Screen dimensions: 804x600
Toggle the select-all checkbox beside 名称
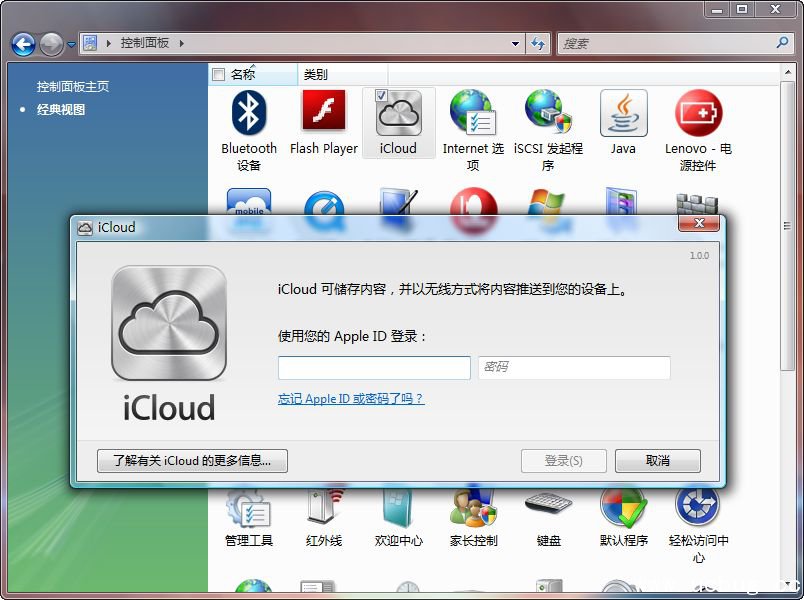[218, 74]
